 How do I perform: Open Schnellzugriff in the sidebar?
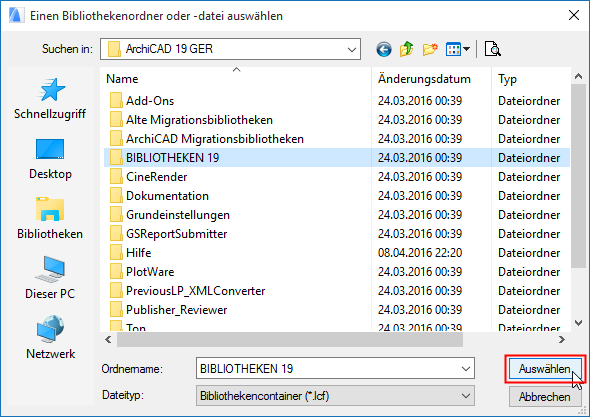coord(50,99)
